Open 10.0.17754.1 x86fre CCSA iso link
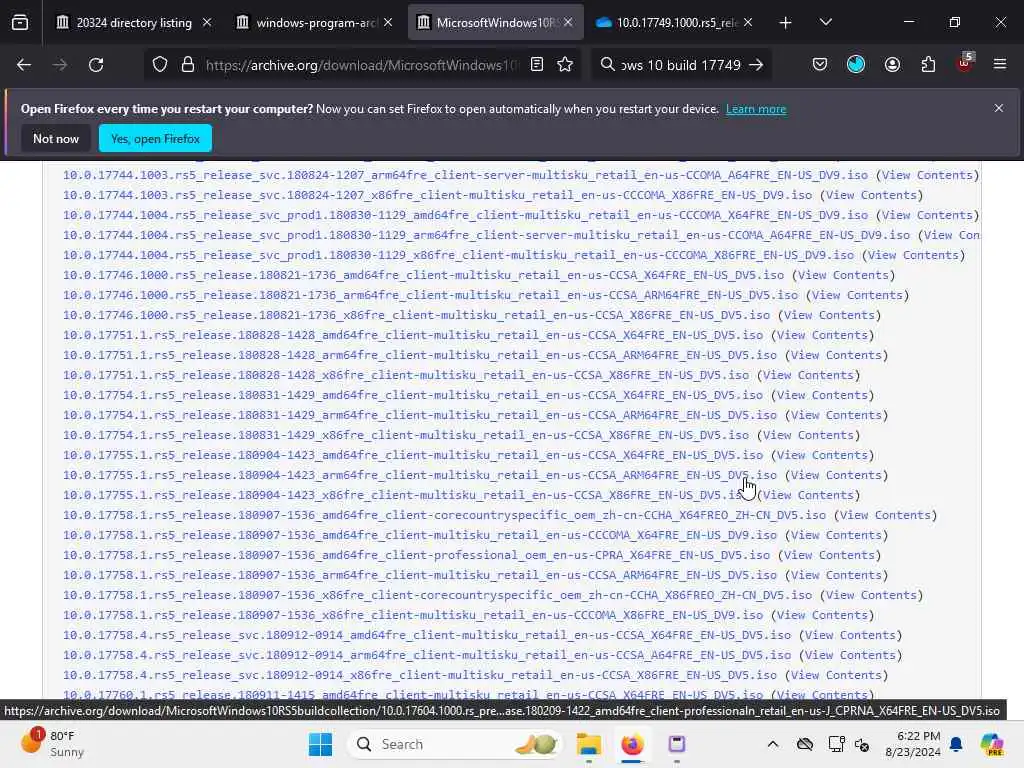This screenshot has width=1024, height=768. [406, 435]
